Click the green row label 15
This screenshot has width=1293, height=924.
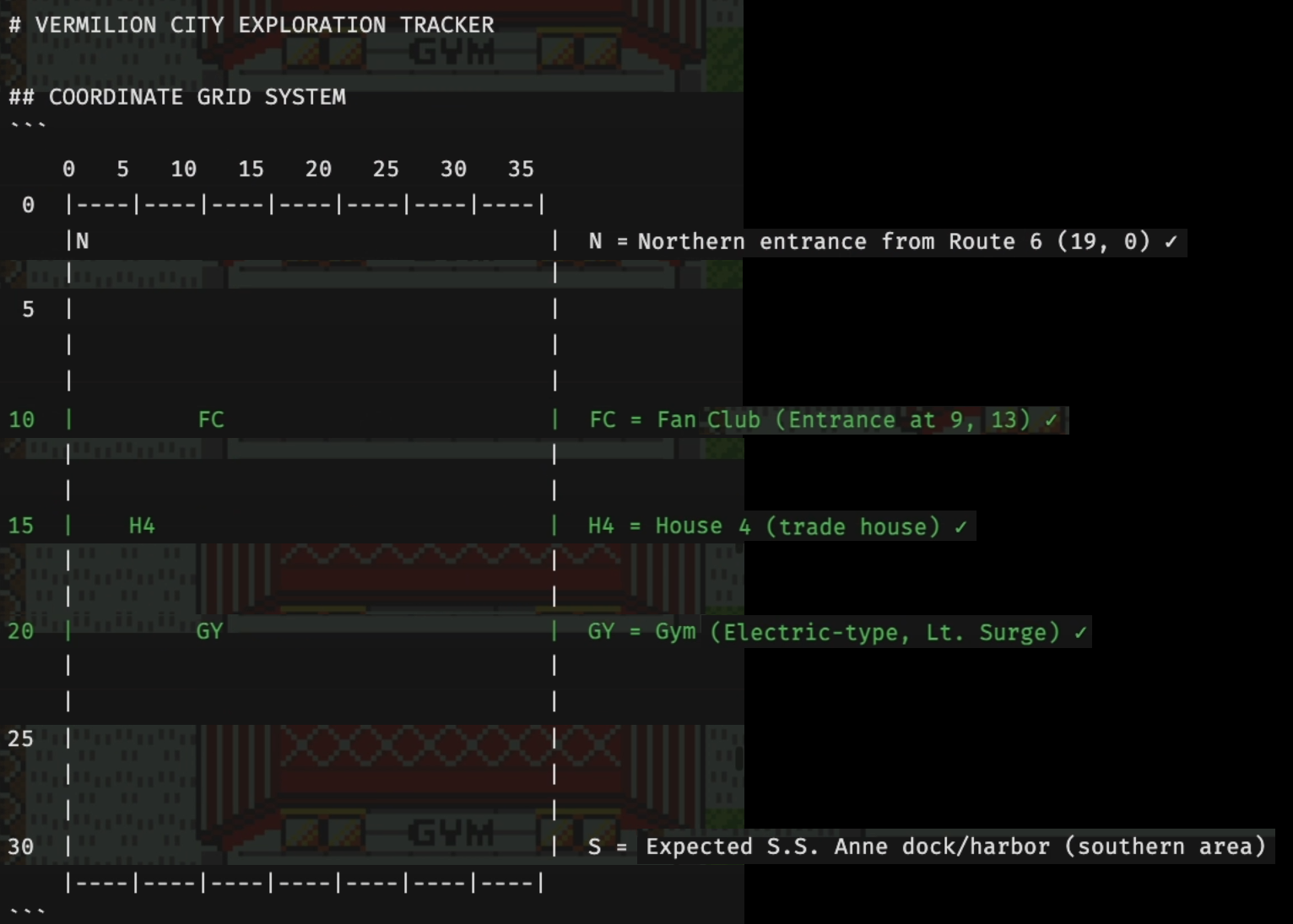21,526
